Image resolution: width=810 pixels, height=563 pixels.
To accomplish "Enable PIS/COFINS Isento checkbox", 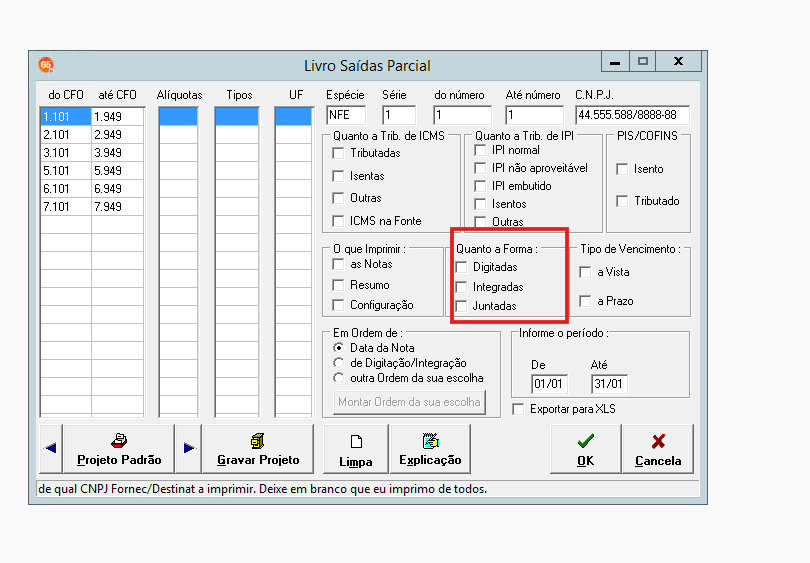I will pyautogui.click(x=622, y=169).
